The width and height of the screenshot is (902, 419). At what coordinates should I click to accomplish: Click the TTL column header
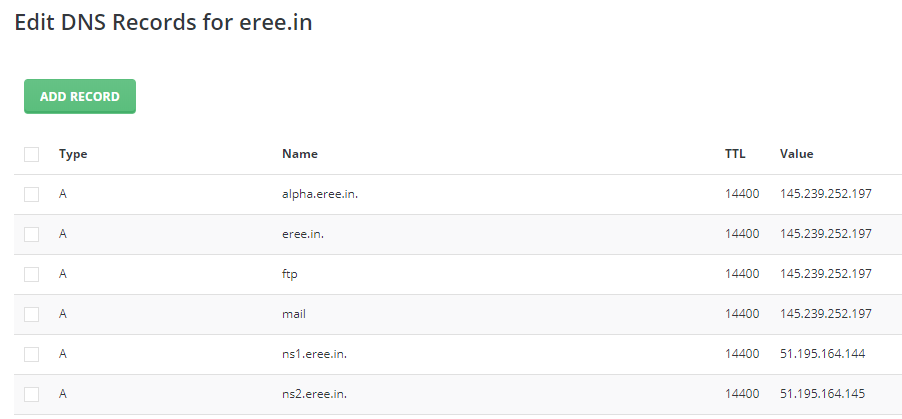(x=735, y=154)
